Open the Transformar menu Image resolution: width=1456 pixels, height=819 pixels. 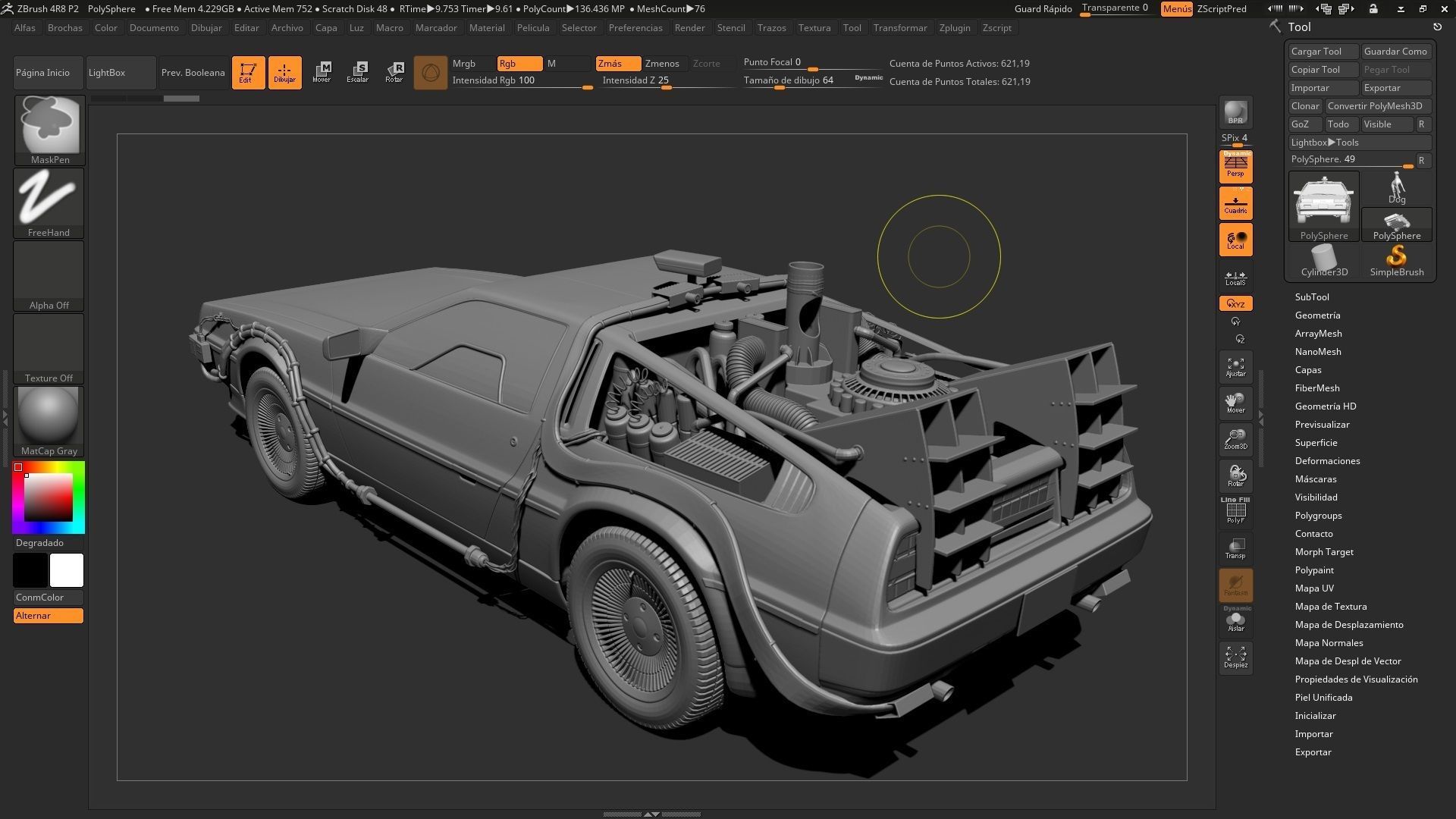coord(900,28)
